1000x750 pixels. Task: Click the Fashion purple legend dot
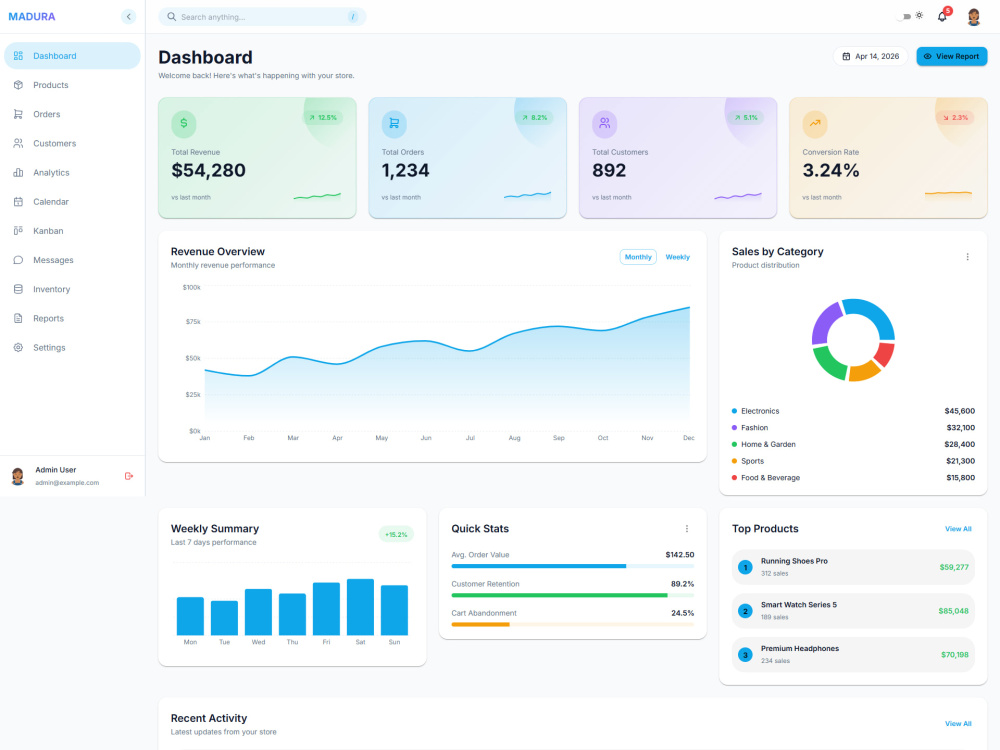click(734, 428)
